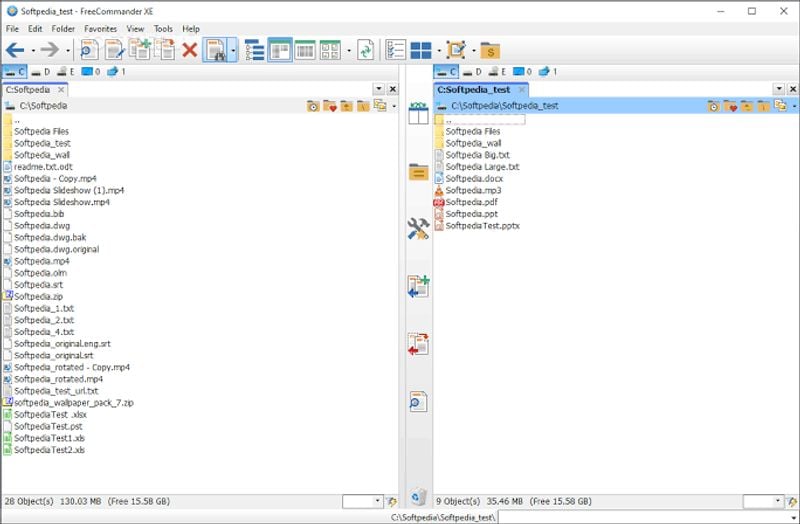800x524 pixels.
Task: Close the C:Softpedia tab with its X
Action: (61, 90)
